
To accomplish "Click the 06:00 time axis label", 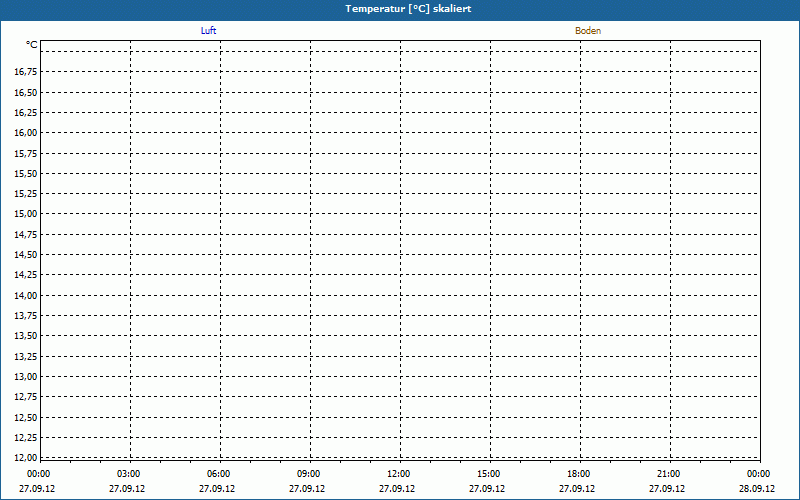I will click(x=218, y=474).
